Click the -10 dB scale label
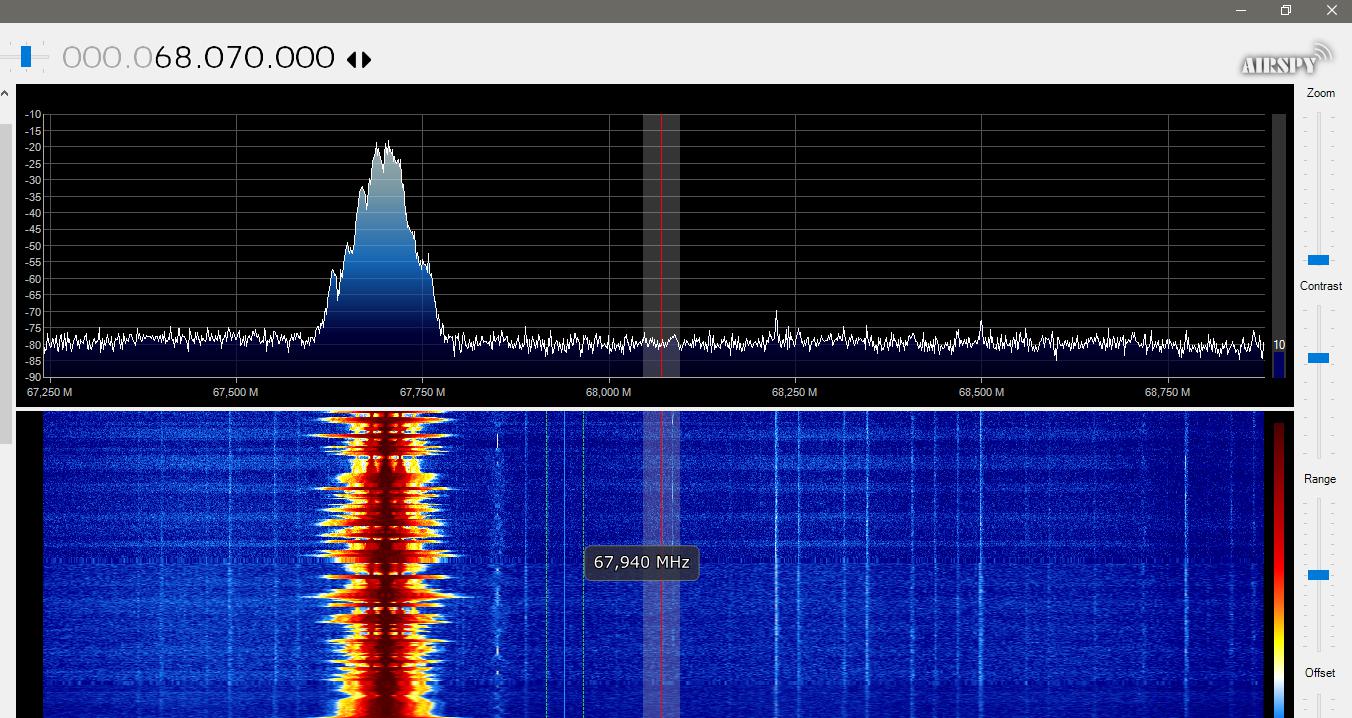Viewport: 1352px width, 718px height. click(x=33, y=114)
